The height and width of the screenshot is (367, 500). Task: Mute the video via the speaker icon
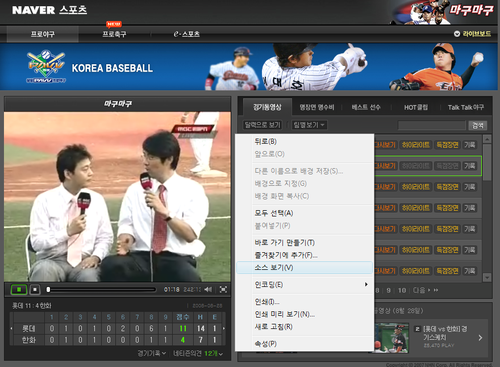[208, 289]
